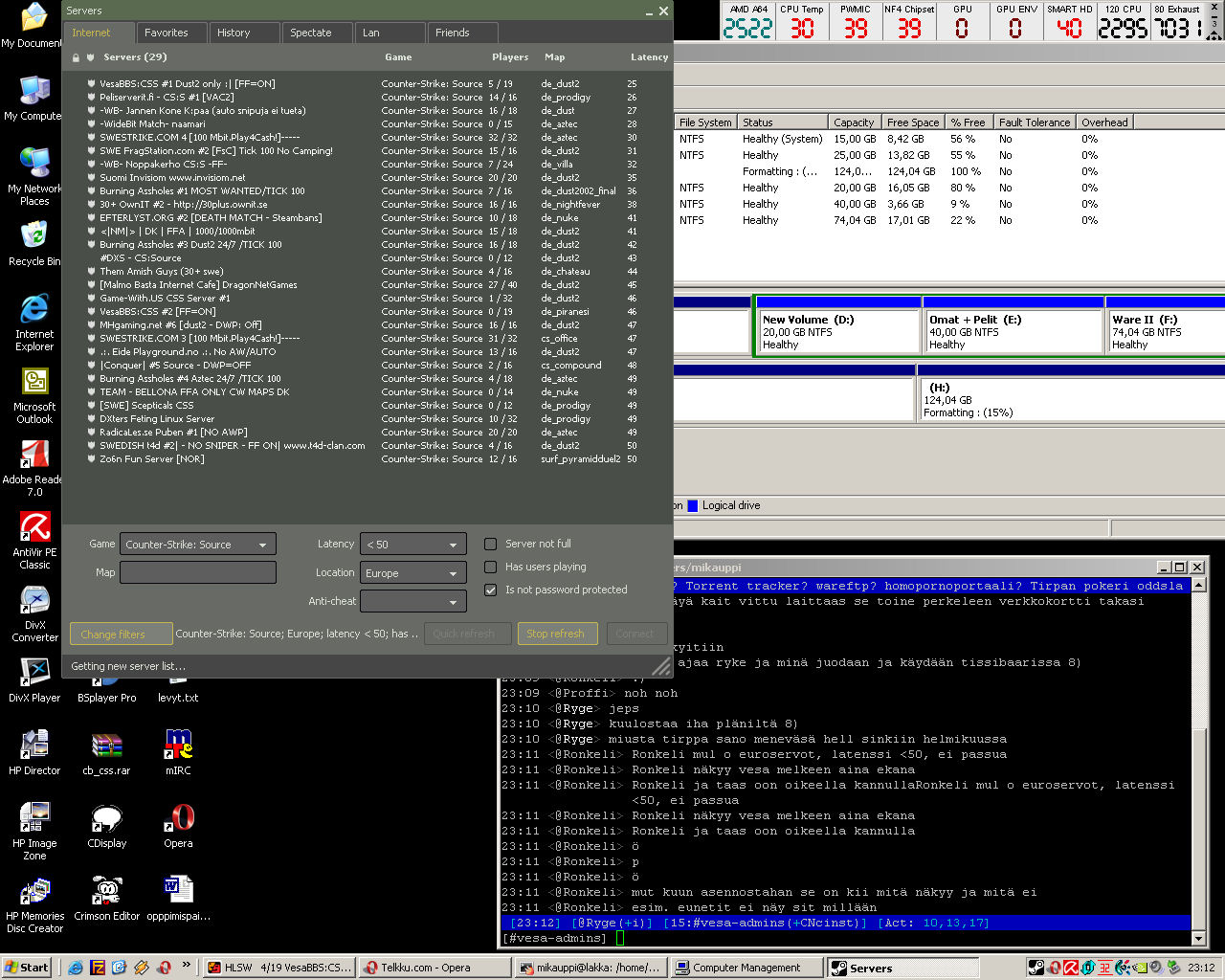Click the Change filters button
The image size is (1225, 980).
point(121,634)
